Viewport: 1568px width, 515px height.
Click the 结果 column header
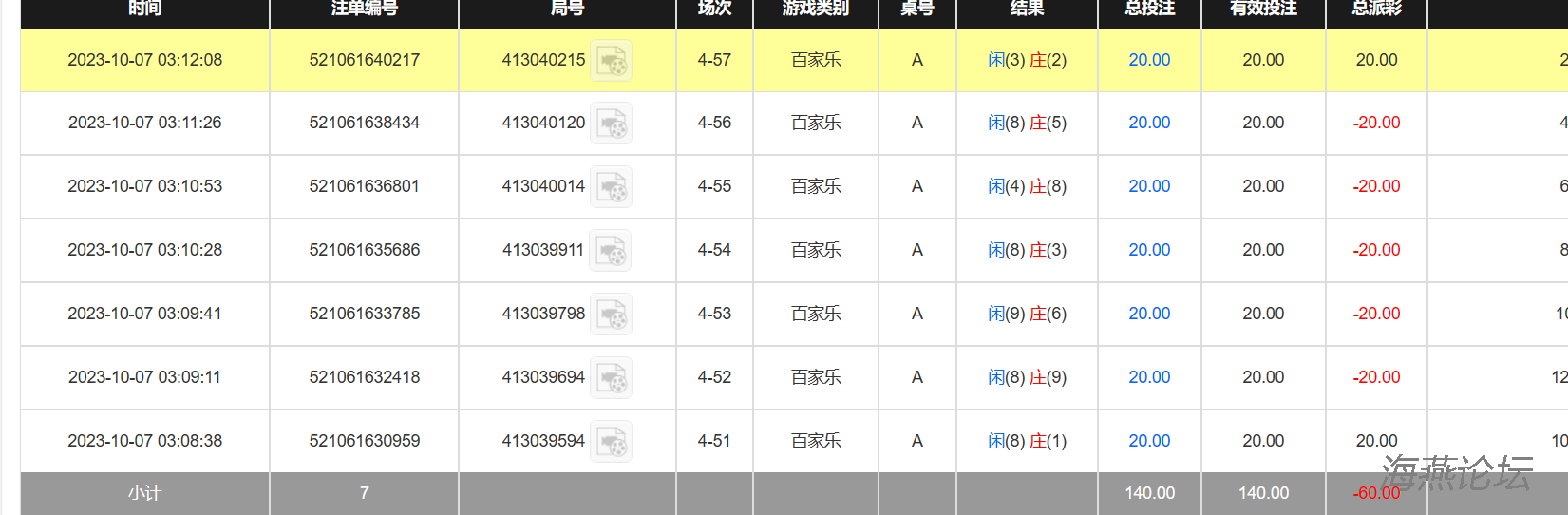(1027, 8)
